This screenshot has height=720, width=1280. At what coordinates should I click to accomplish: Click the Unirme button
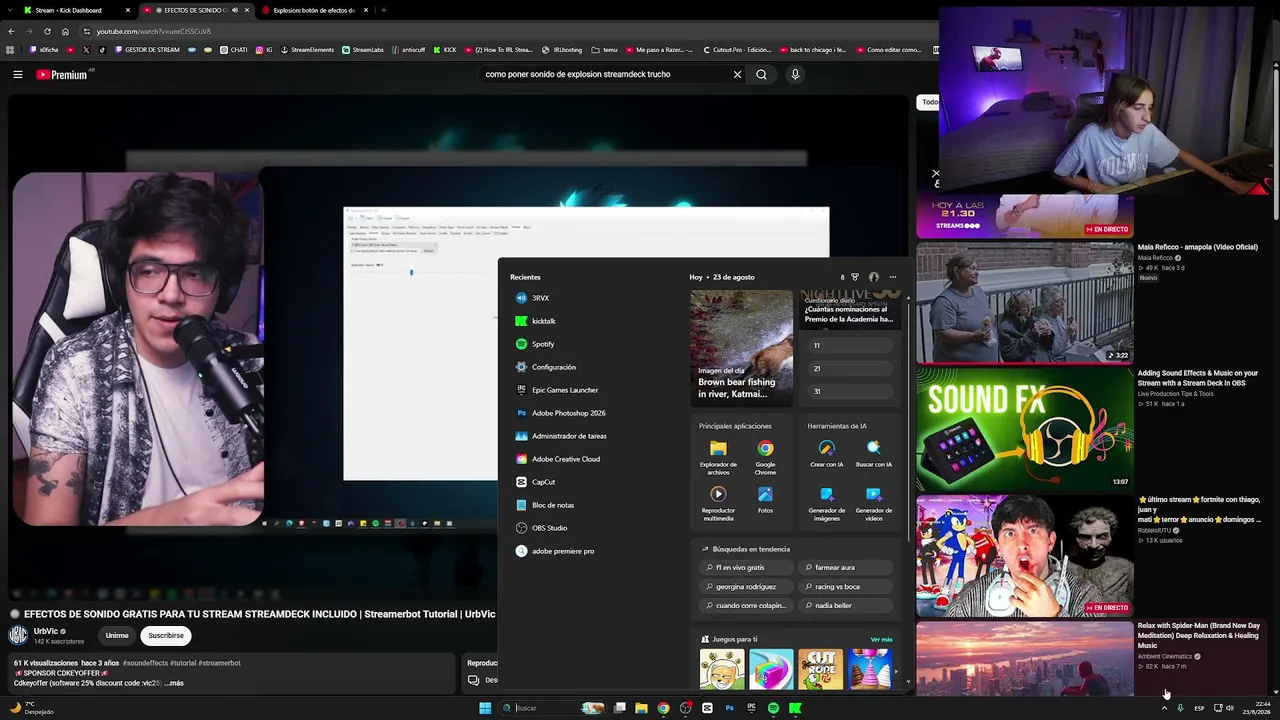[x=117, y=635]
